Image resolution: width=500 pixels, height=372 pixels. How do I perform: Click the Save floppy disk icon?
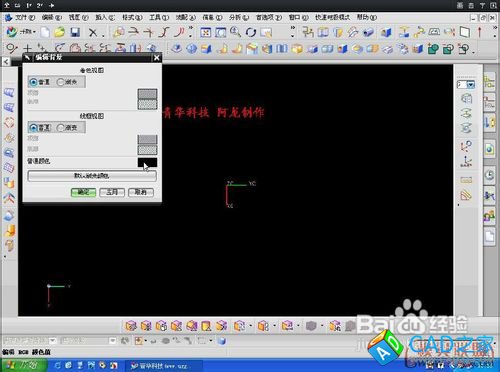pyautogui.click(x=75, y=32)
